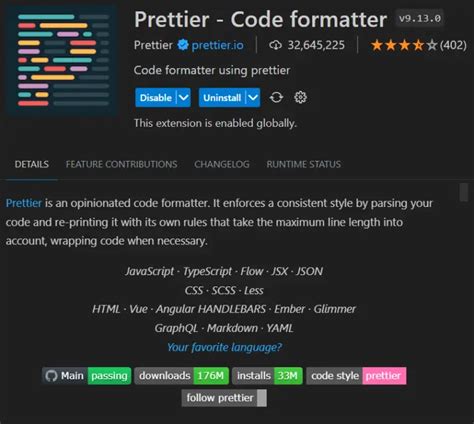This screenshot has width=474, height=424.
Task: Click the v9.13.0 version label
Action: 420,18
